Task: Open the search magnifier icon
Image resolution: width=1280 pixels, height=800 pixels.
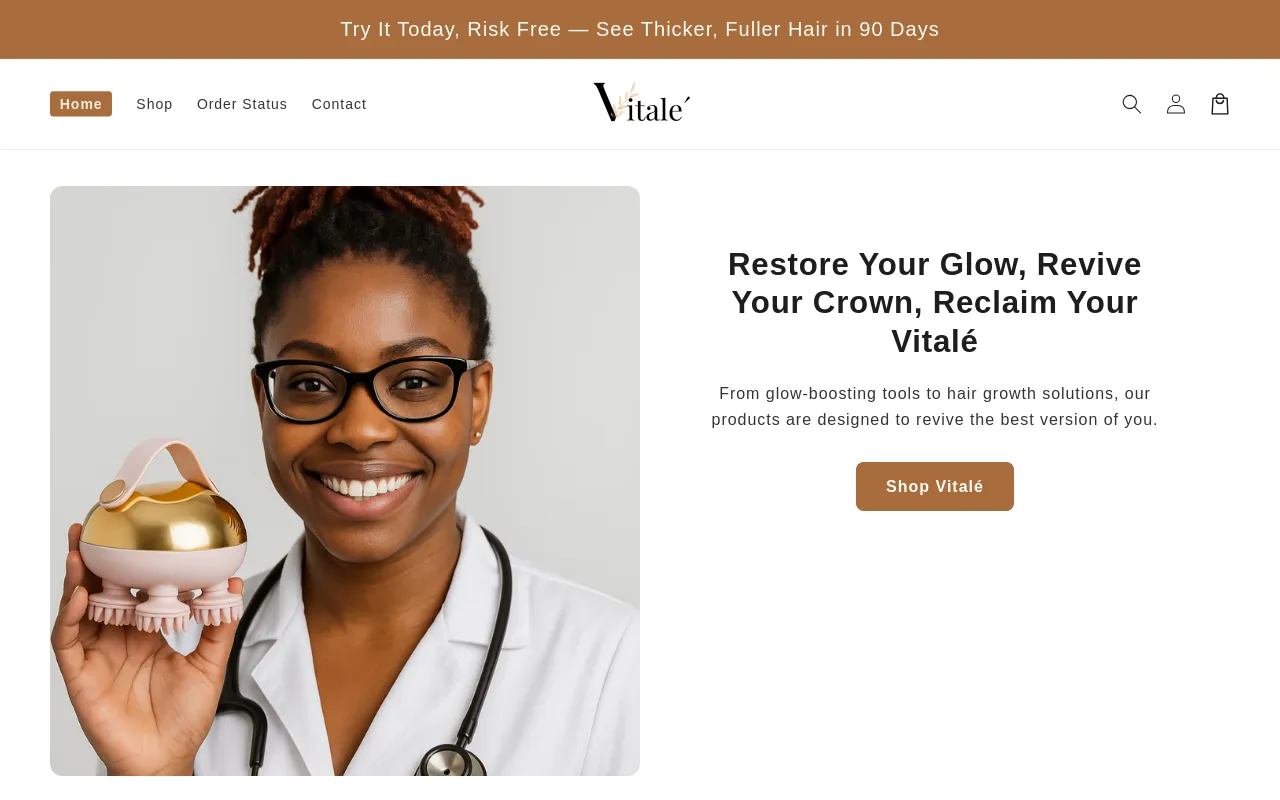Action: click(1131, 104)
